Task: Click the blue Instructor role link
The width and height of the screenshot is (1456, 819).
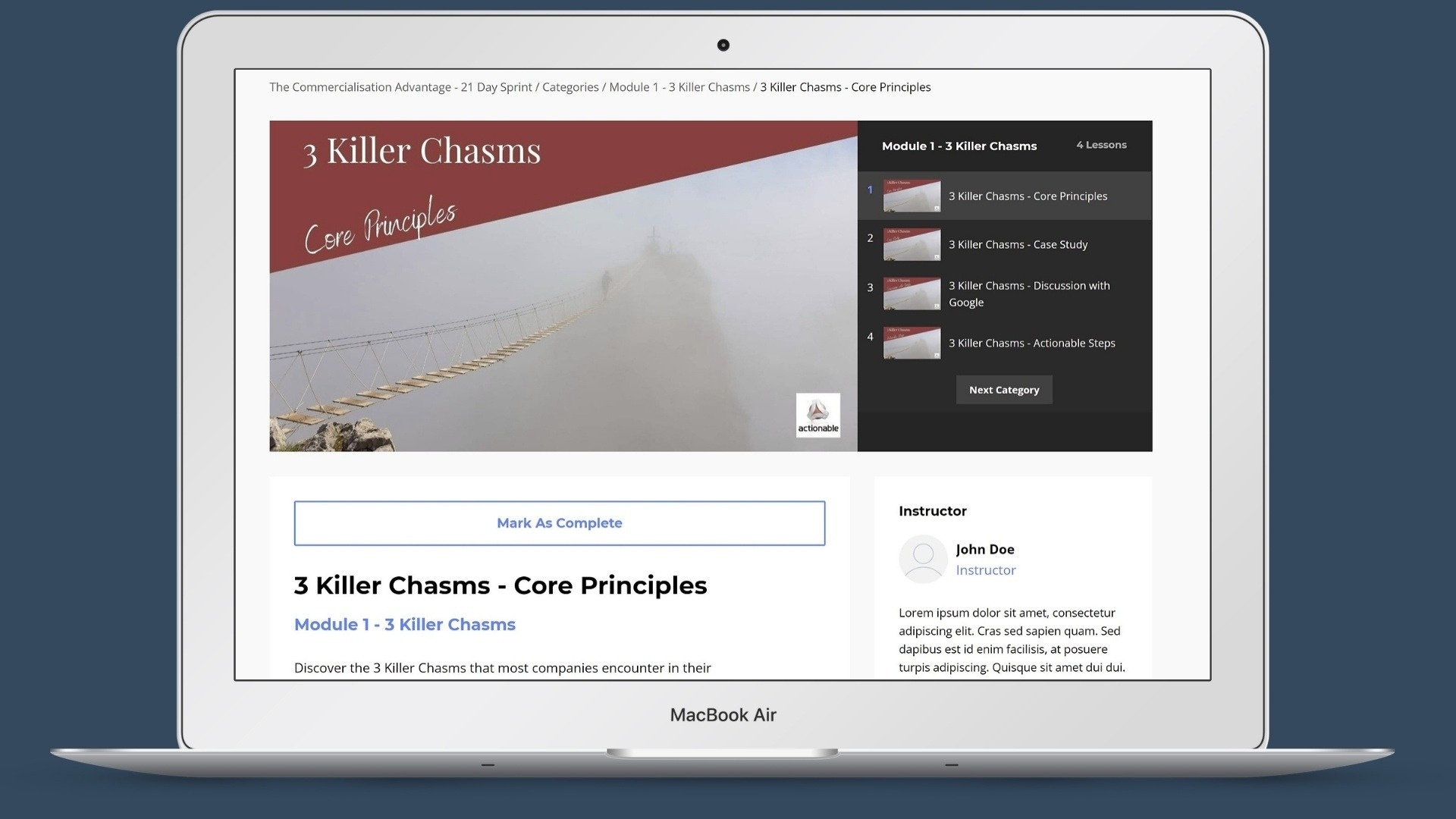Action: (985, 570)
